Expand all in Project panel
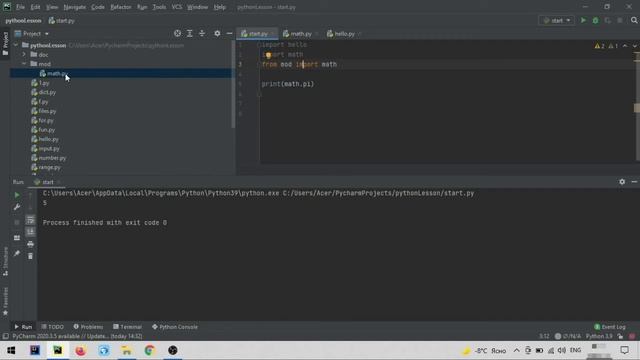This screenshot has height=360, width=640. [189, 33]
